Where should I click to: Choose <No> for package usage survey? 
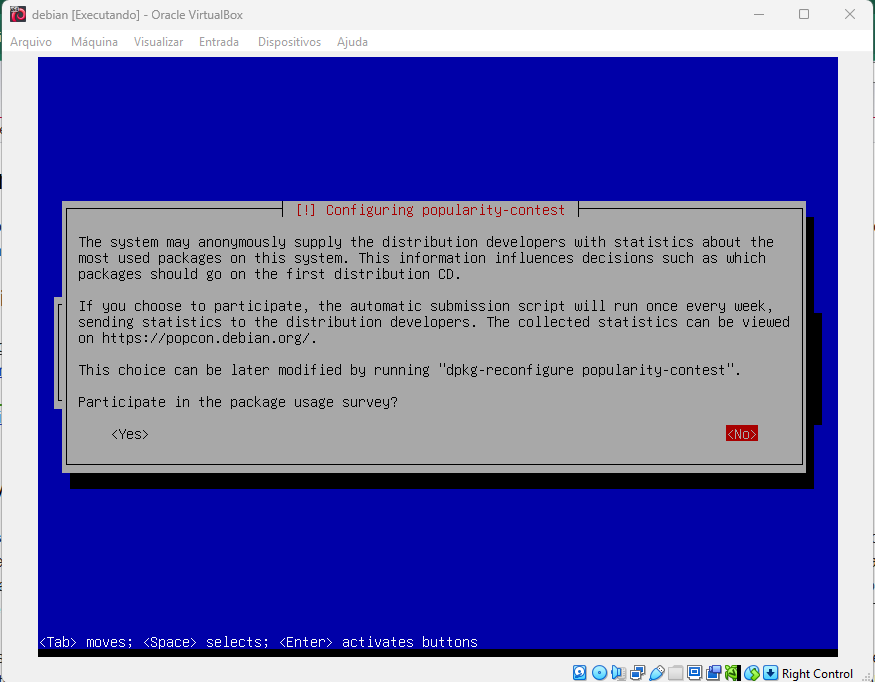(742, 434)
